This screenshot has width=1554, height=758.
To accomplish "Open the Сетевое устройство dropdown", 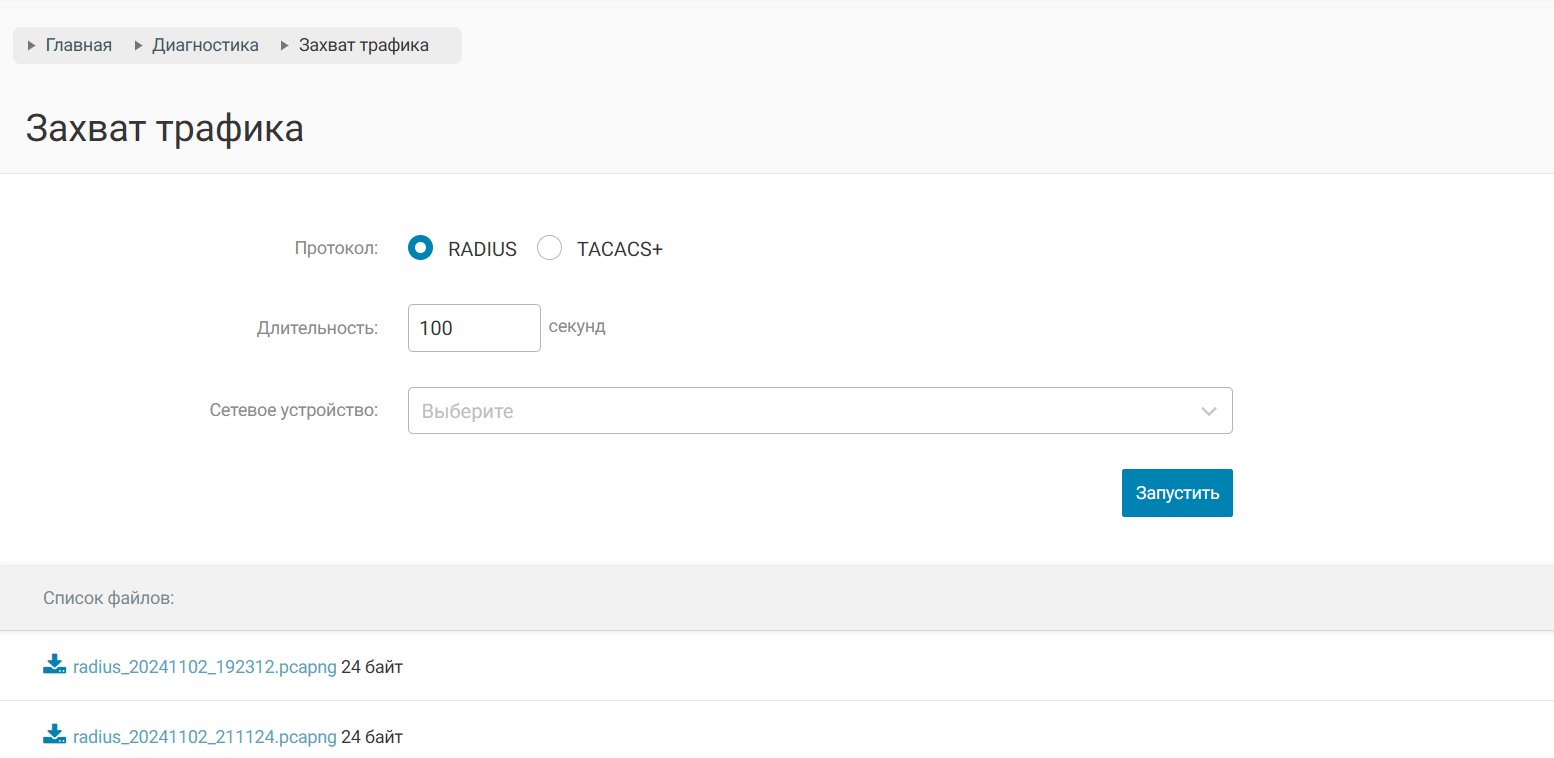I will coord(800,411).
